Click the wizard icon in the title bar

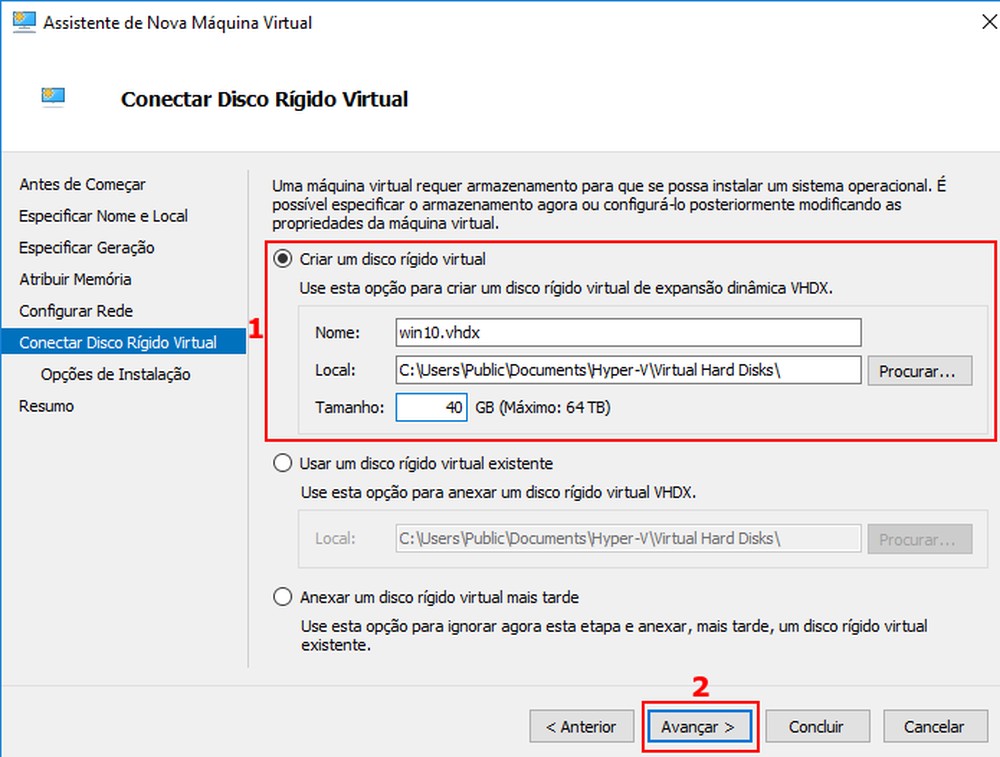click(20, 20)
